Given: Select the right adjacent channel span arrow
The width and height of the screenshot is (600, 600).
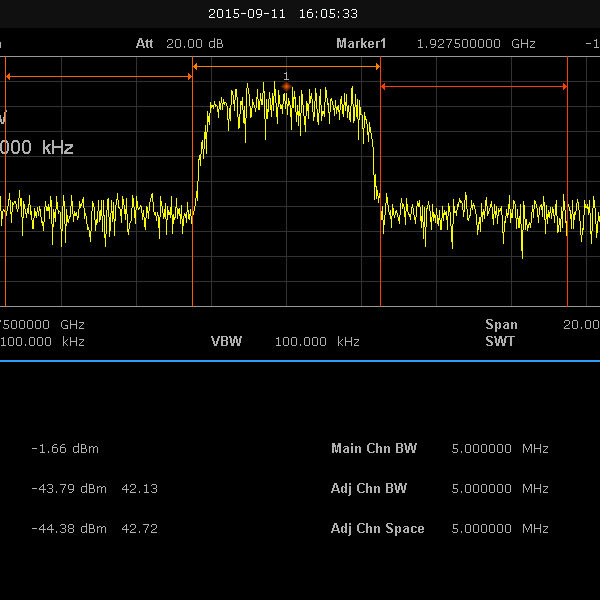Looking at the screenshot, I should point(474,87).
